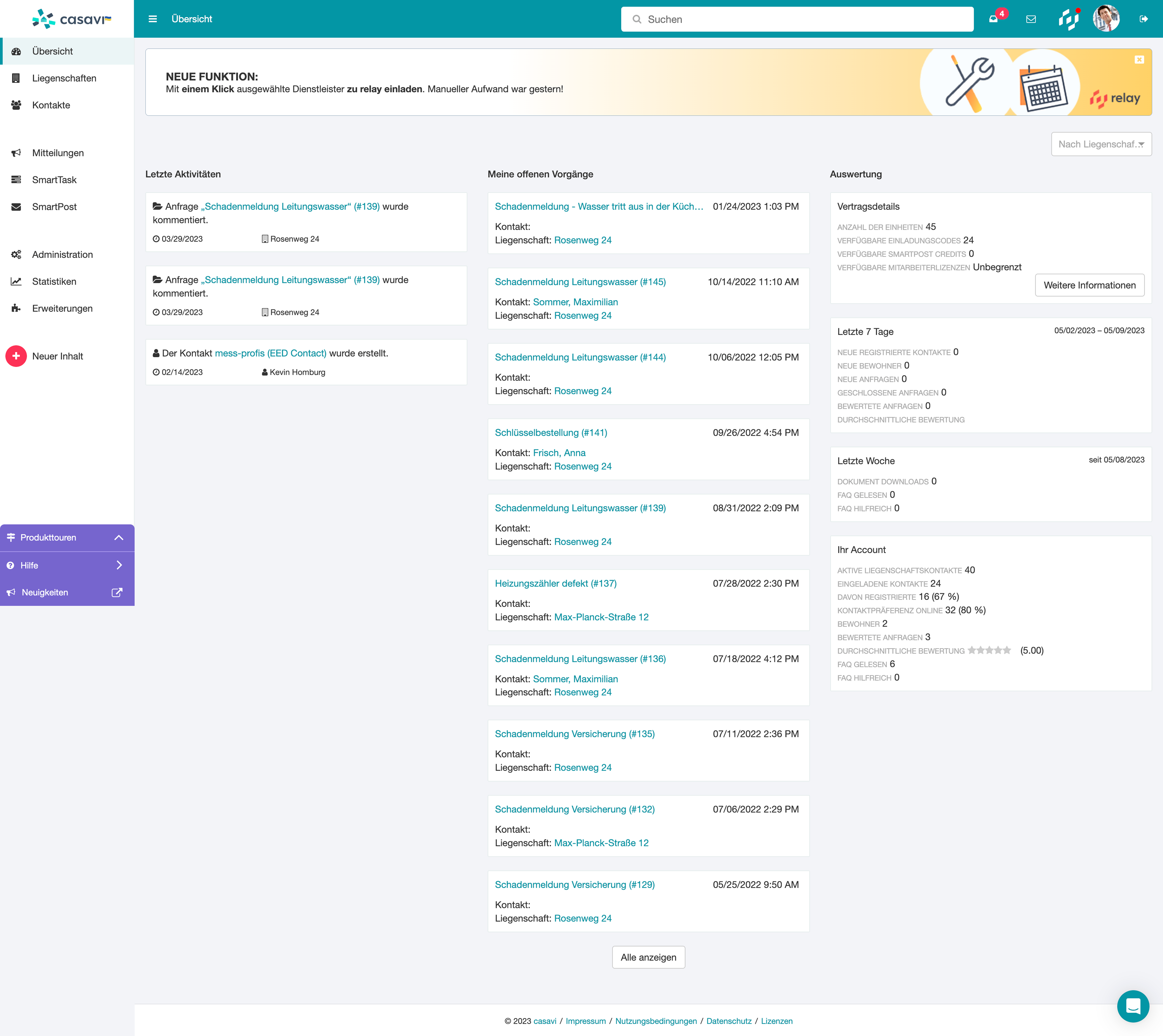Click the Produkttouren signpost icon
1163x1036 pixels.
11,537
